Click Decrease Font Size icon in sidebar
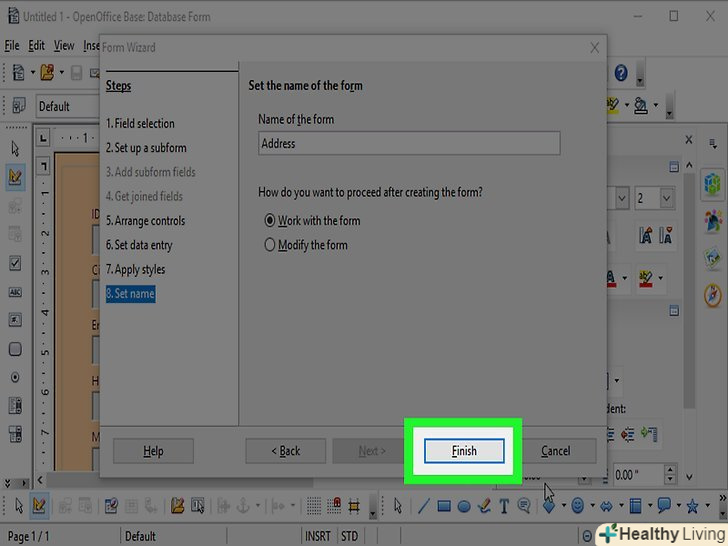This screenshot has width=728, height=546. [666, 235]
